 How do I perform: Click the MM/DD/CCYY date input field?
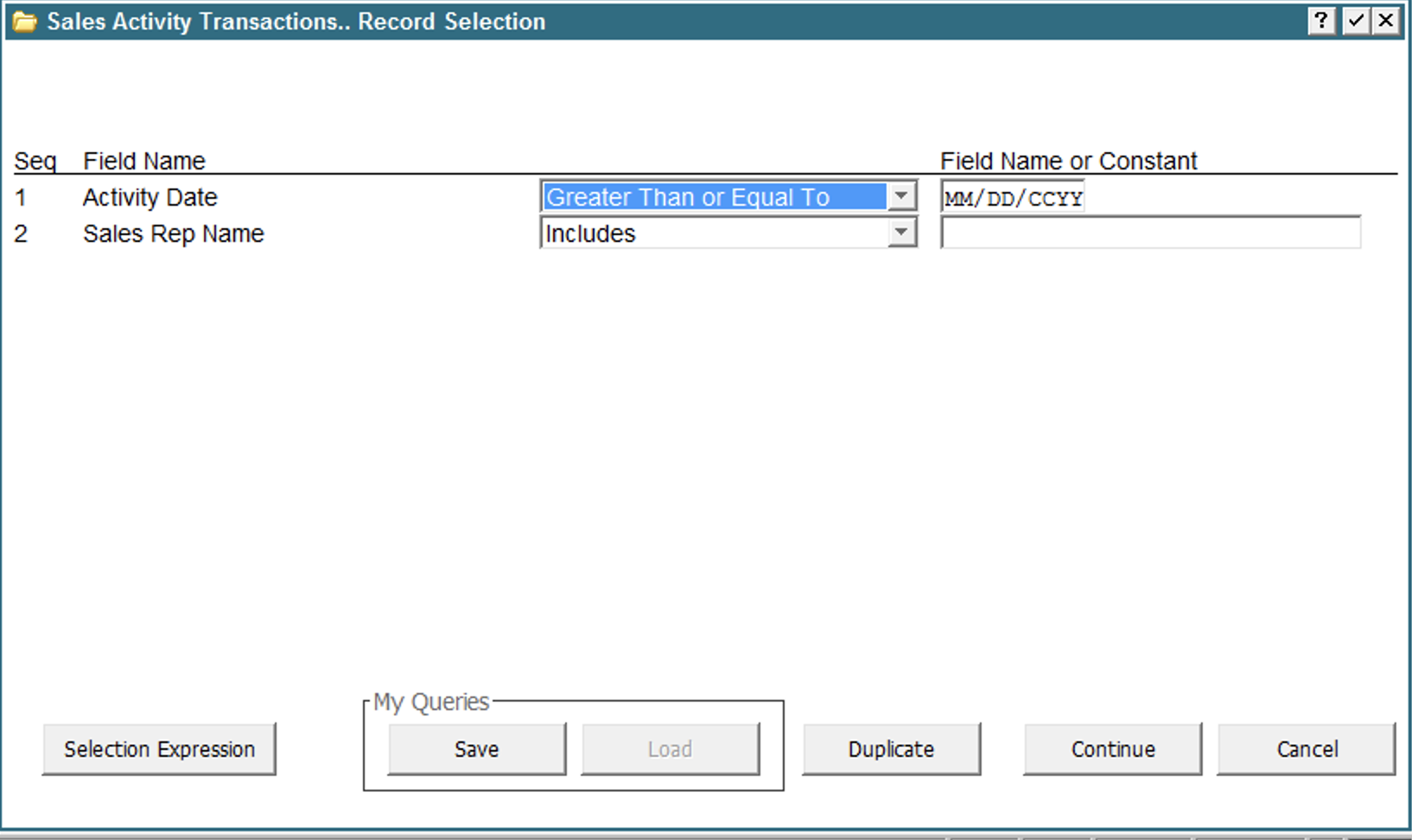click(x=1012, y=198)
